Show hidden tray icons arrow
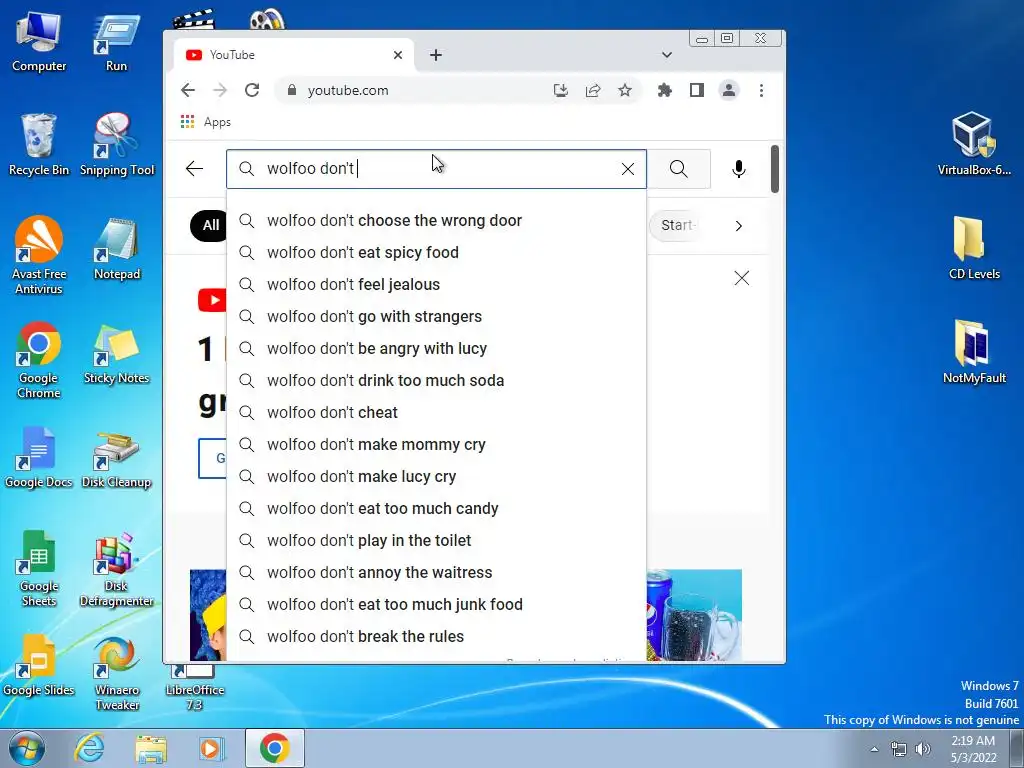The height and width of the screenshot is (768, 1024). pos(874,749)
